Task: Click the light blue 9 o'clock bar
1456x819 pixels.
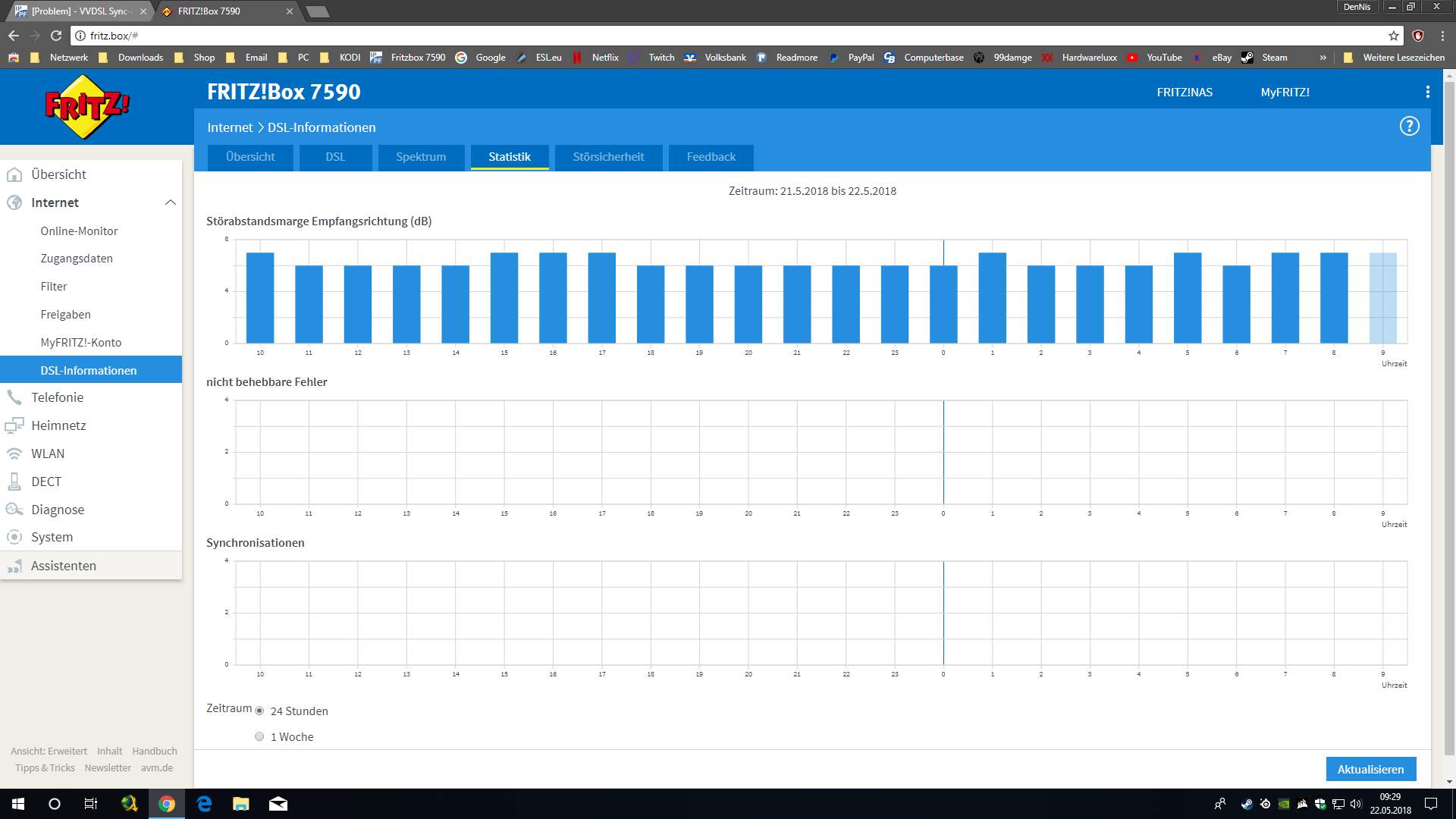Action: [x=1382, y=298]
